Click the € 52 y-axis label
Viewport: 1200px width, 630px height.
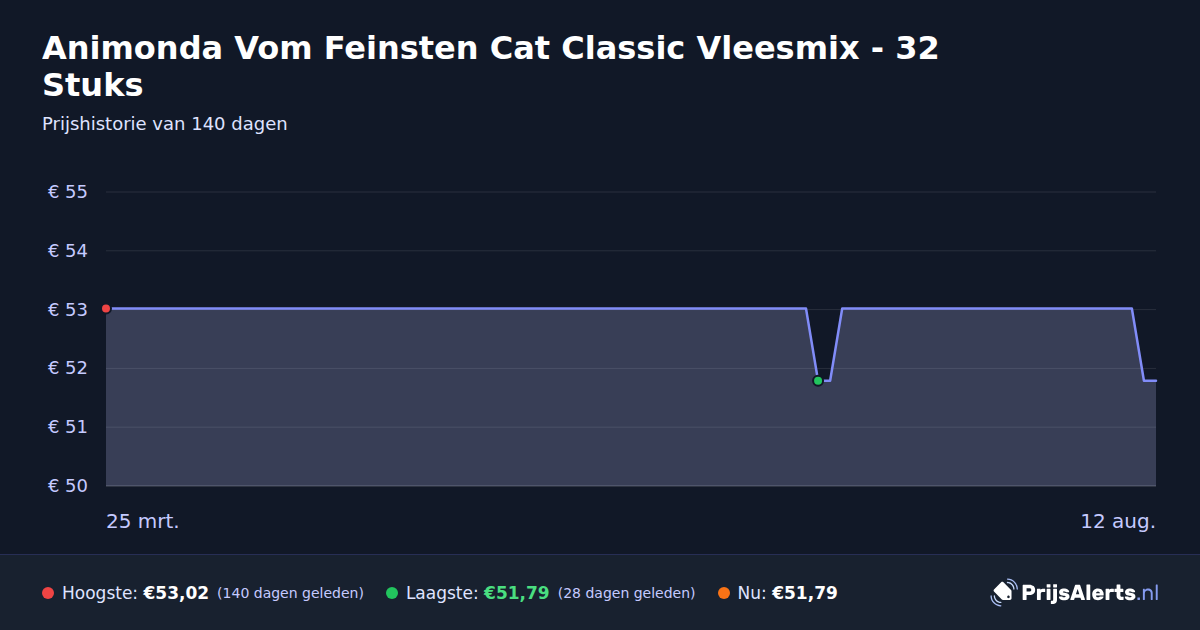68,368
